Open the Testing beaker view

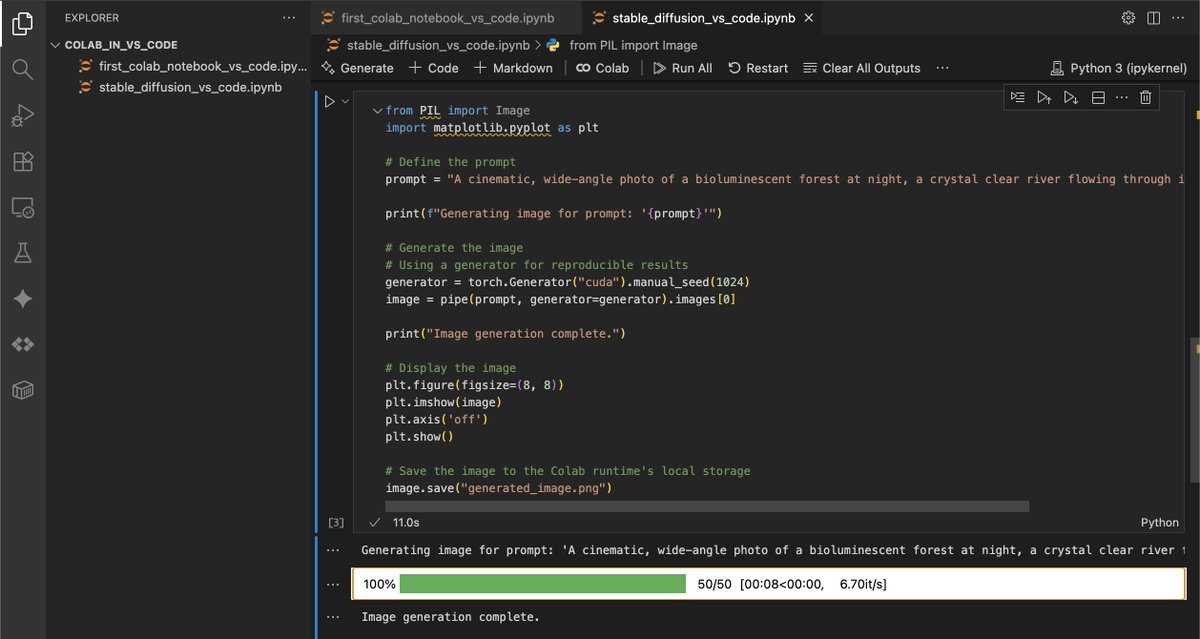click(22, 253)
